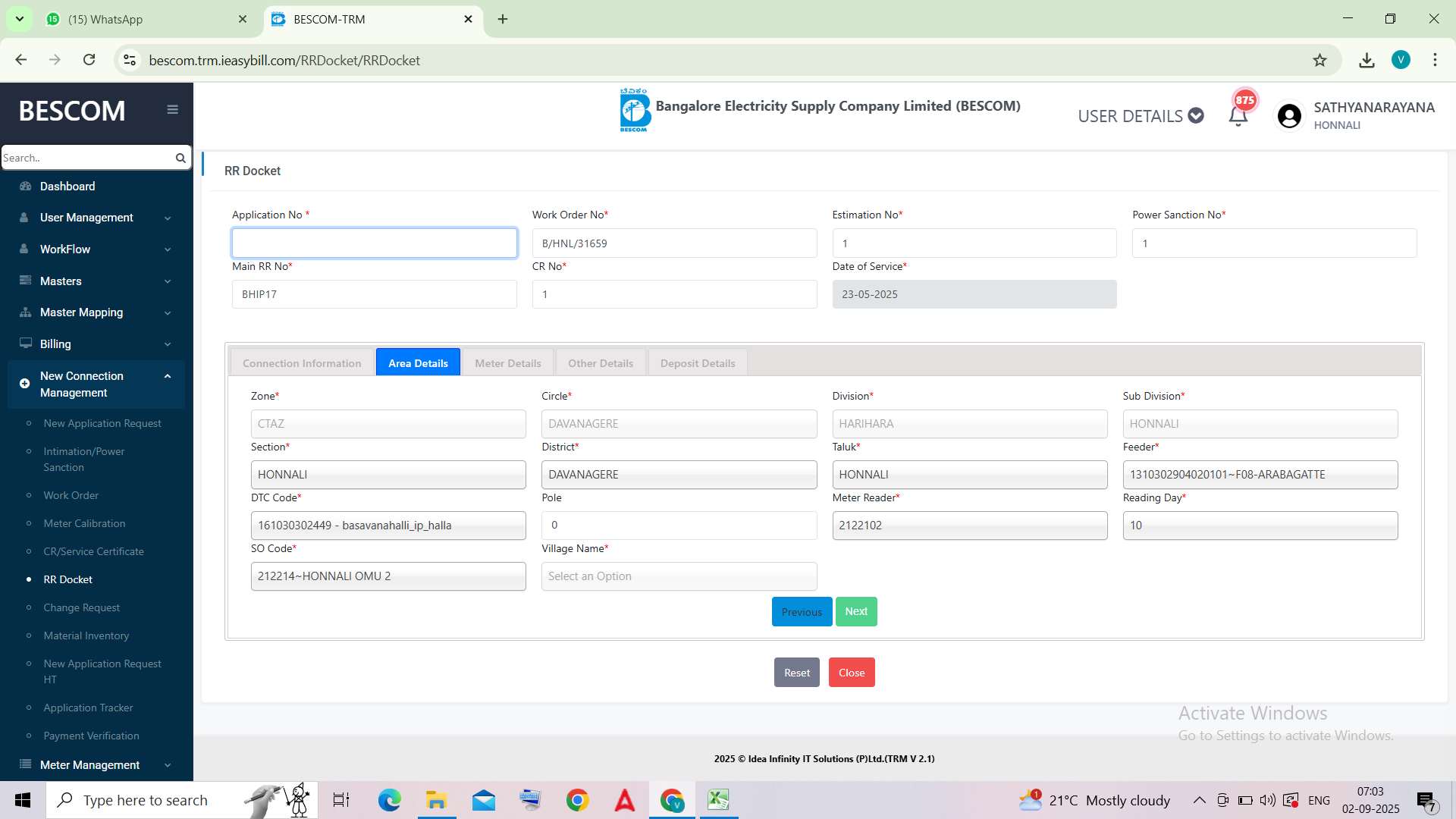The image size is (1456, 819).
Task: Switch to the Meter Details tab
Action: click(x=507, y=363)
